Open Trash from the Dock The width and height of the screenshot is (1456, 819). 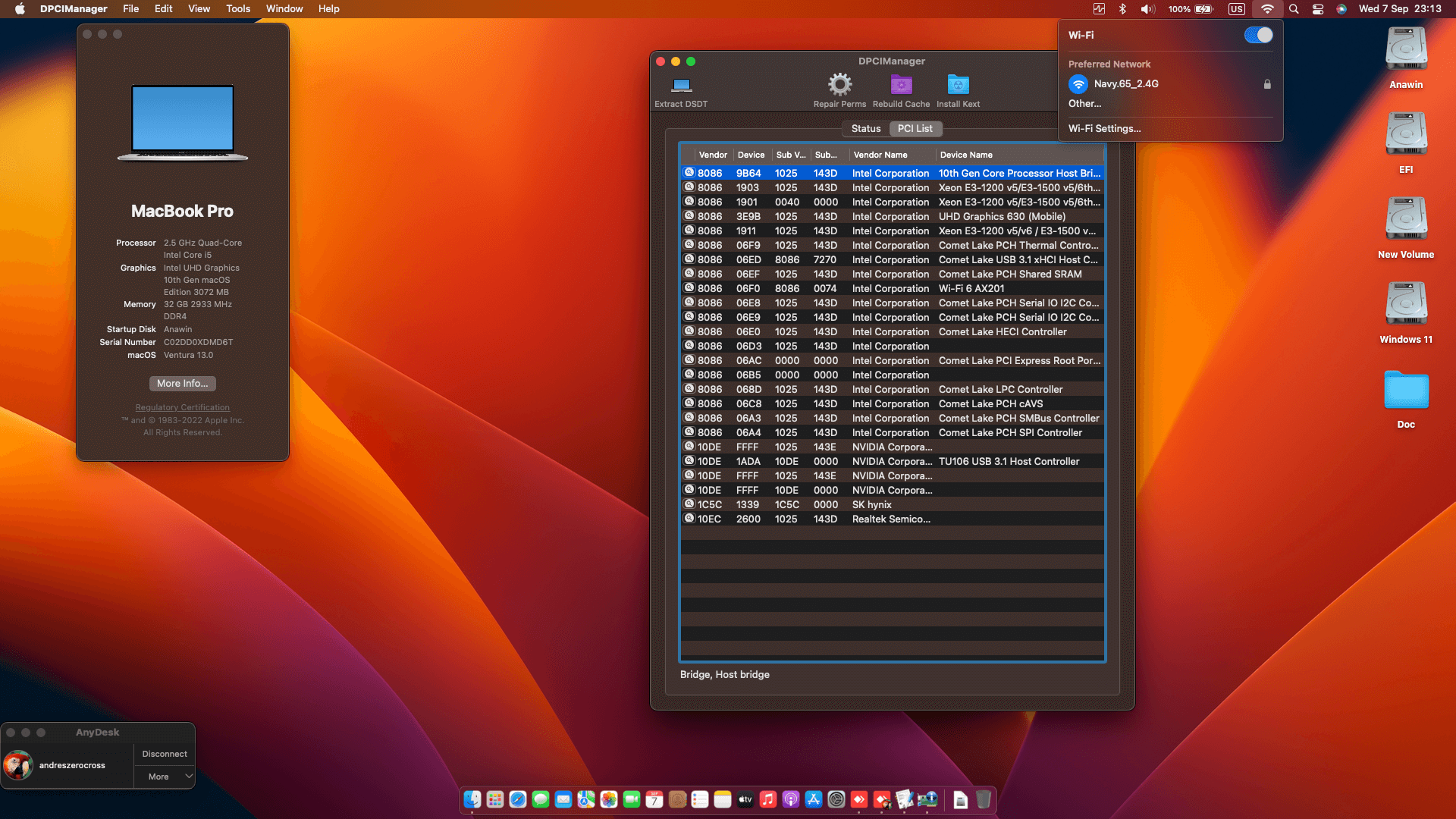tap(984, 799)
